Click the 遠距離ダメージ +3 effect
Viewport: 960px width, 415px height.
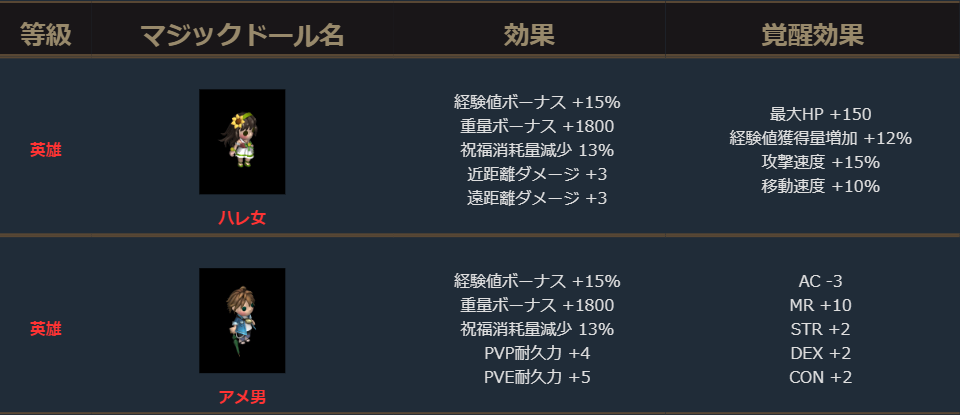537,198
